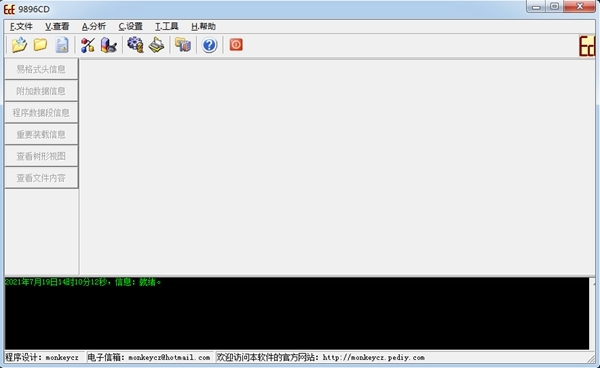Click the document save icon in toolbar
Image resolution: width=600 pixels, height=368 pixels.
coord(62,45)
